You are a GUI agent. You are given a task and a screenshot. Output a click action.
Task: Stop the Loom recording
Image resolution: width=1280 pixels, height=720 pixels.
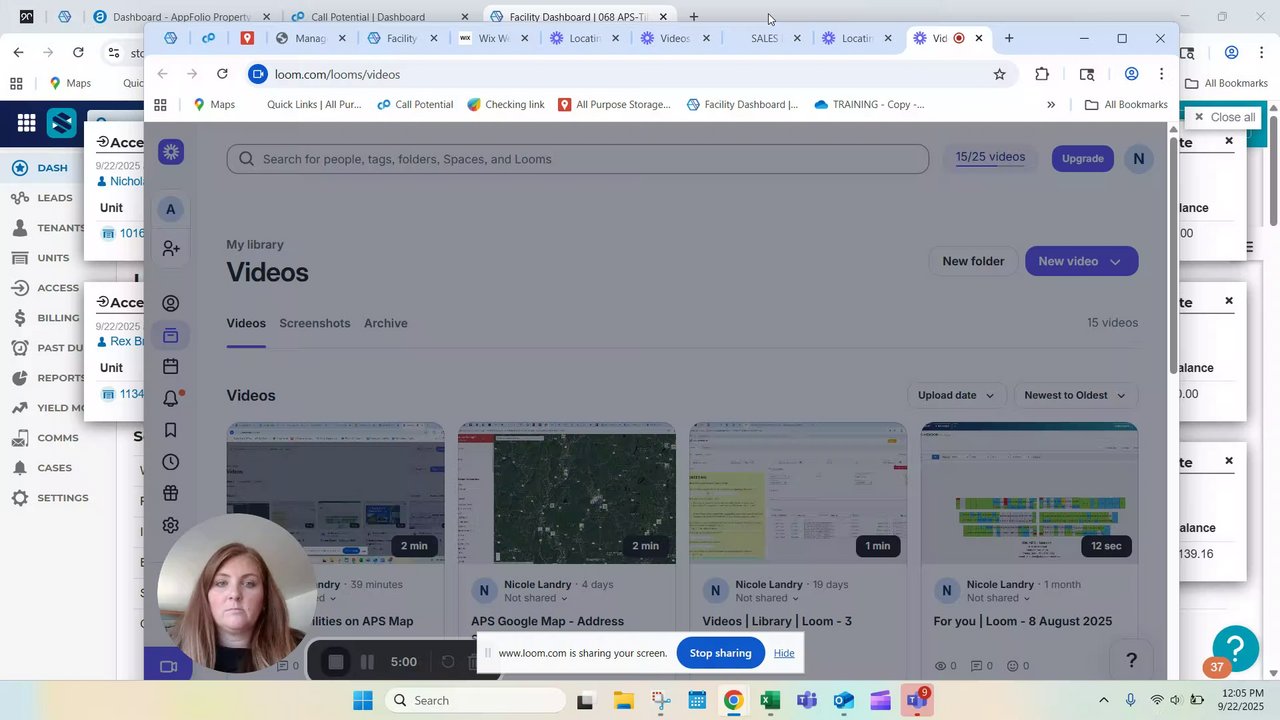click(x=336, y=662)
